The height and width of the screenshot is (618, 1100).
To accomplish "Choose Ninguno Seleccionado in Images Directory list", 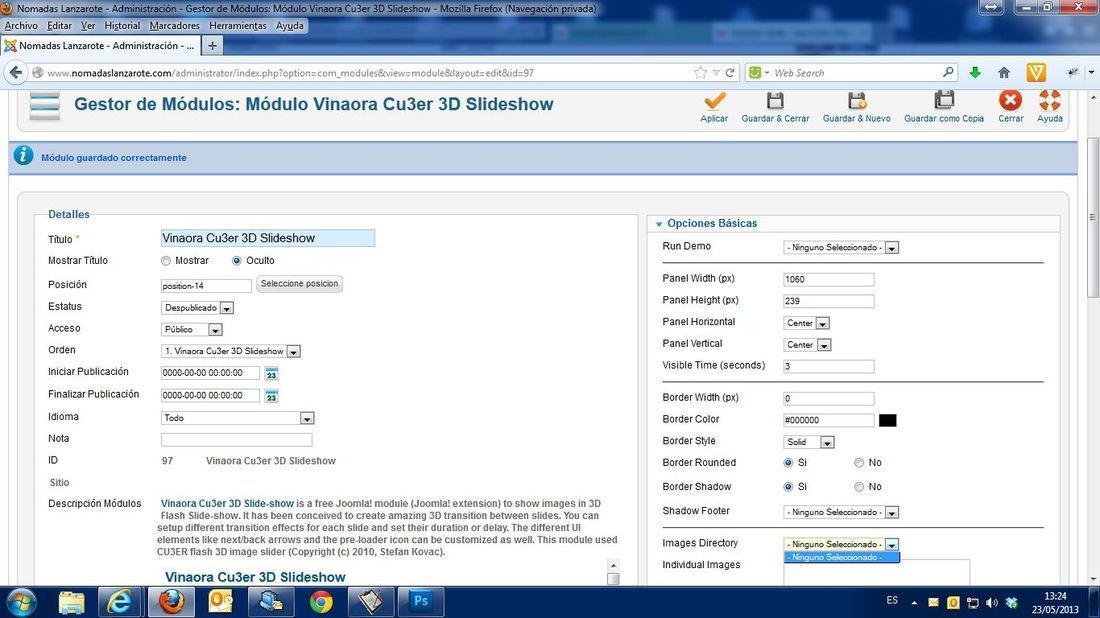I will 841,558.
